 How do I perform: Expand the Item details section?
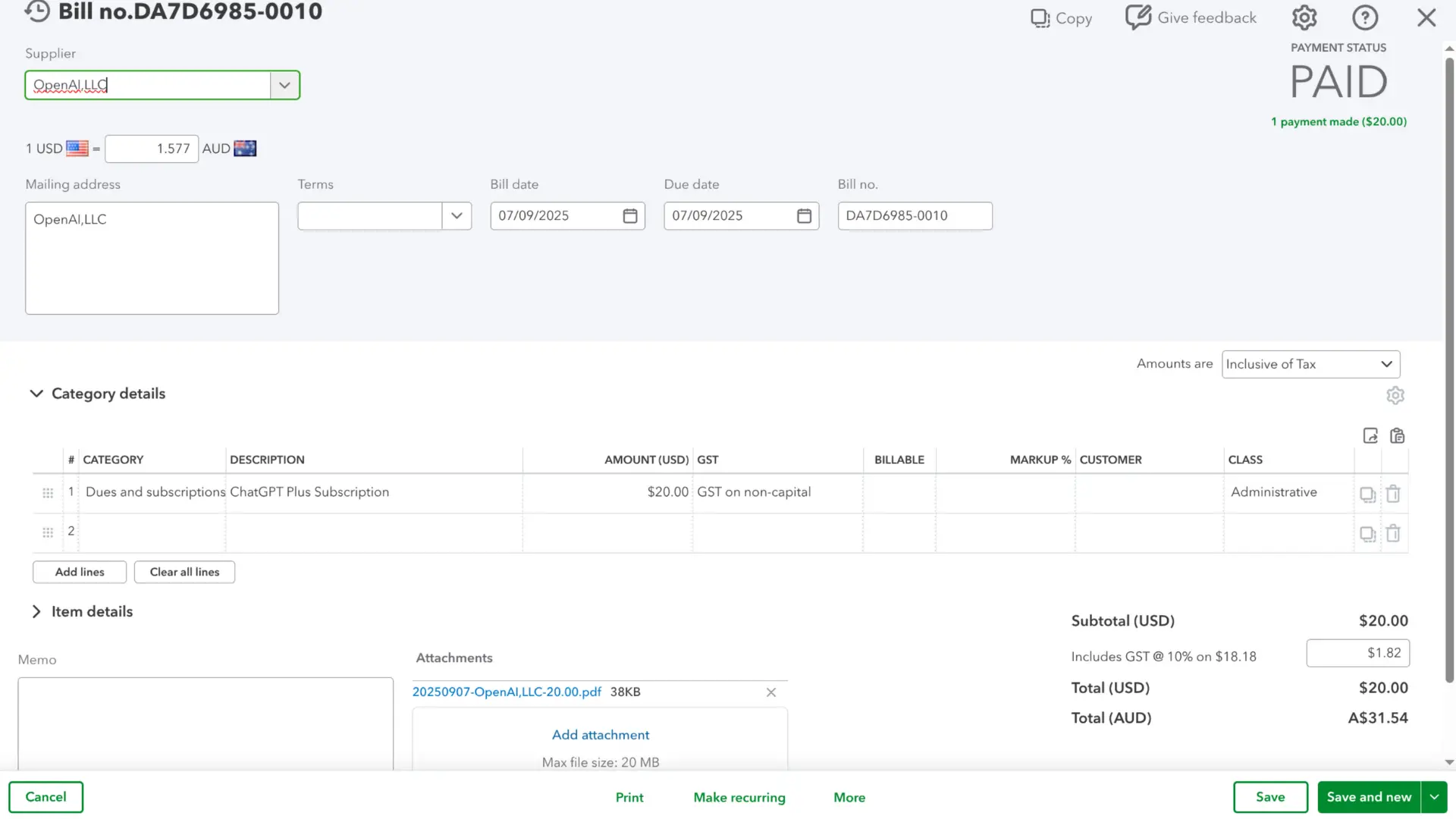36,612
